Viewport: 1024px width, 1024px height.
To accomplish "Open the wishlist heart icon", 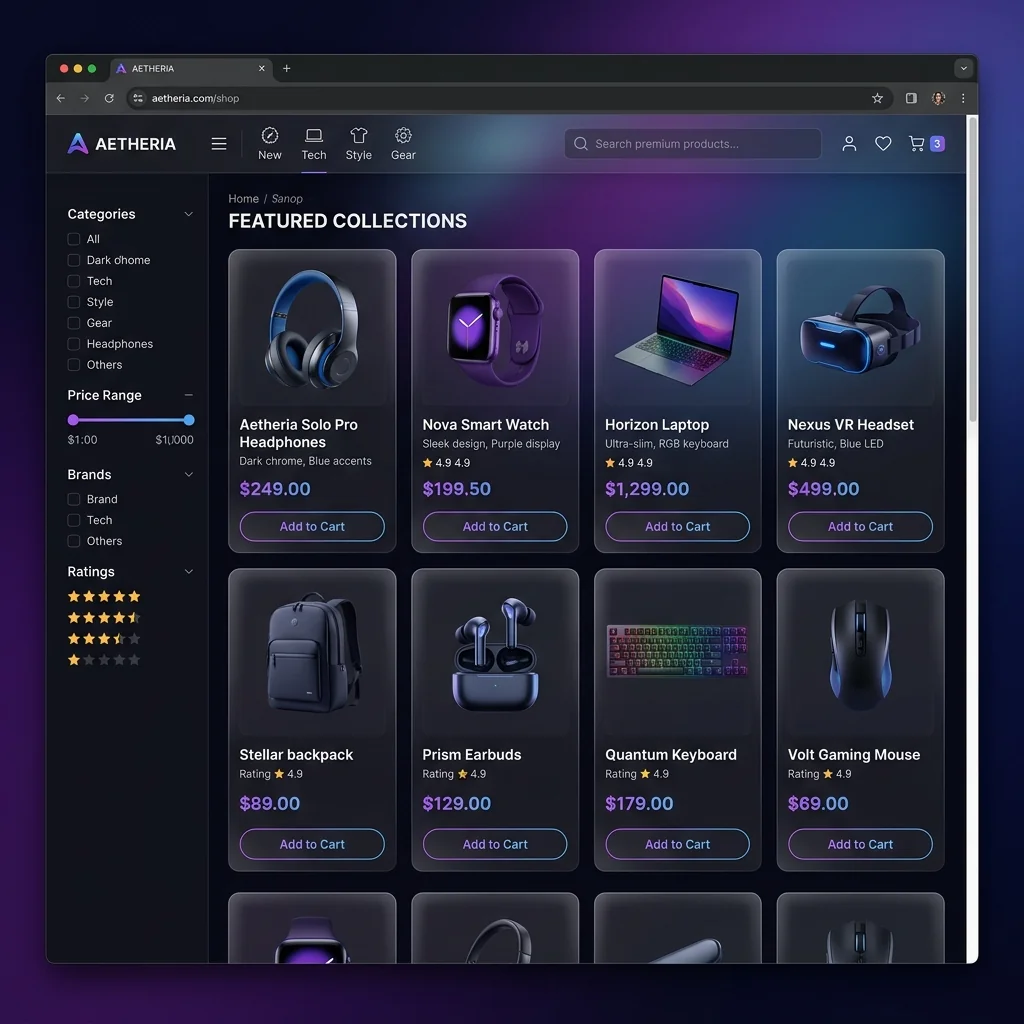I will pos(883,144).
